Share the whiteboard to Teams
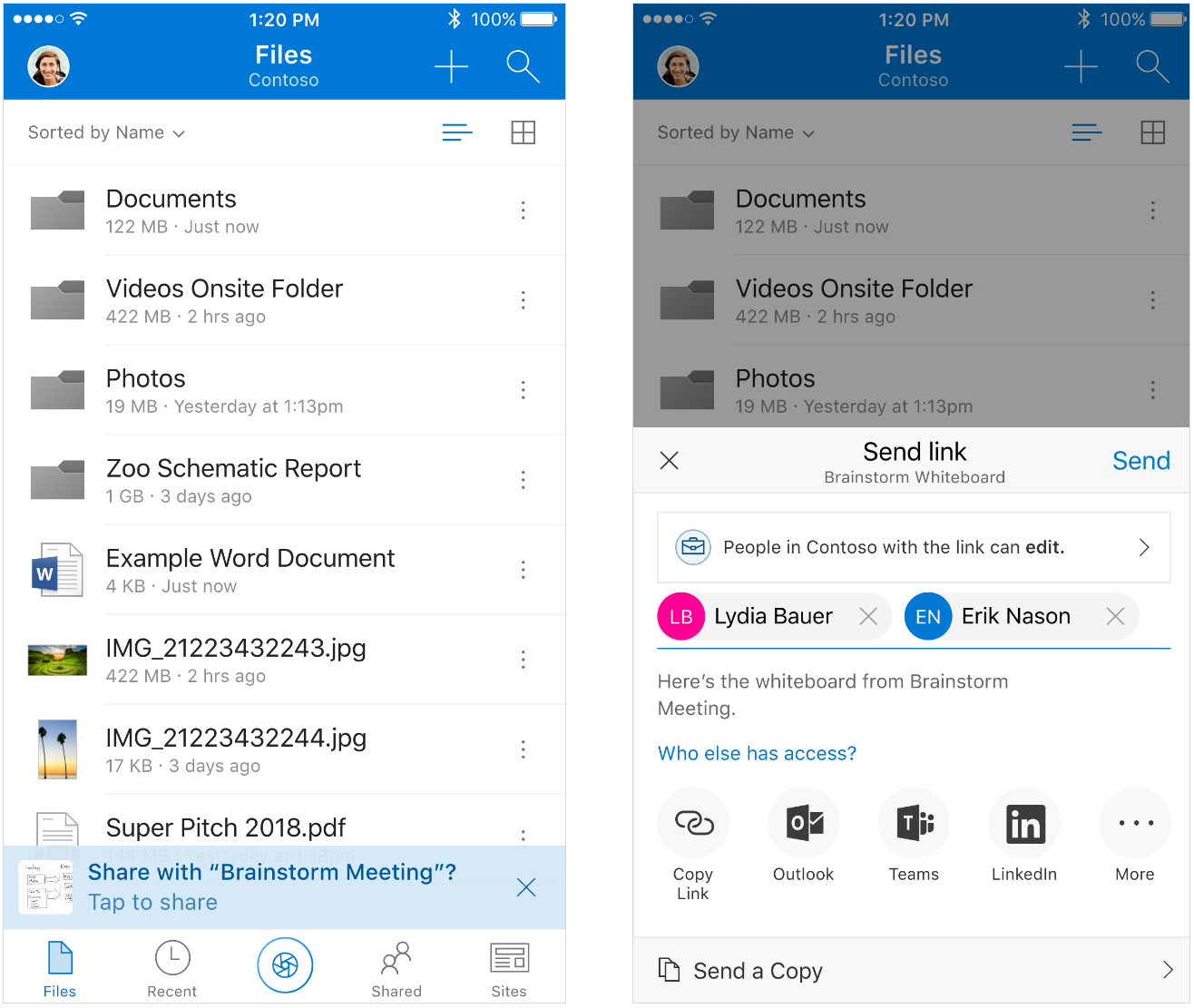1194x1008 pixels. pos(914,824)
